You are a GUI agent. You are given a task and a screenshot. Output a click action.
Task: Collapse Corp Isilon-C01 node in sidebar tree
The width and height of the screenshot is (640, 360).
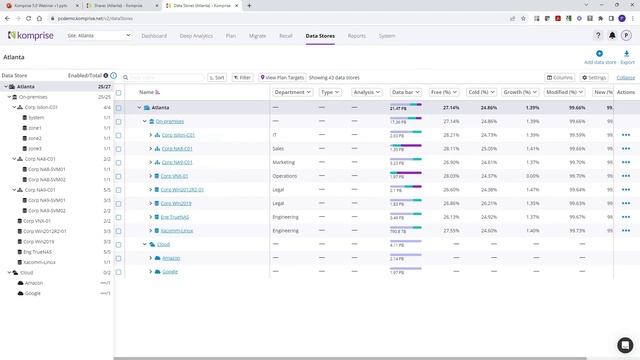point(14,107)
